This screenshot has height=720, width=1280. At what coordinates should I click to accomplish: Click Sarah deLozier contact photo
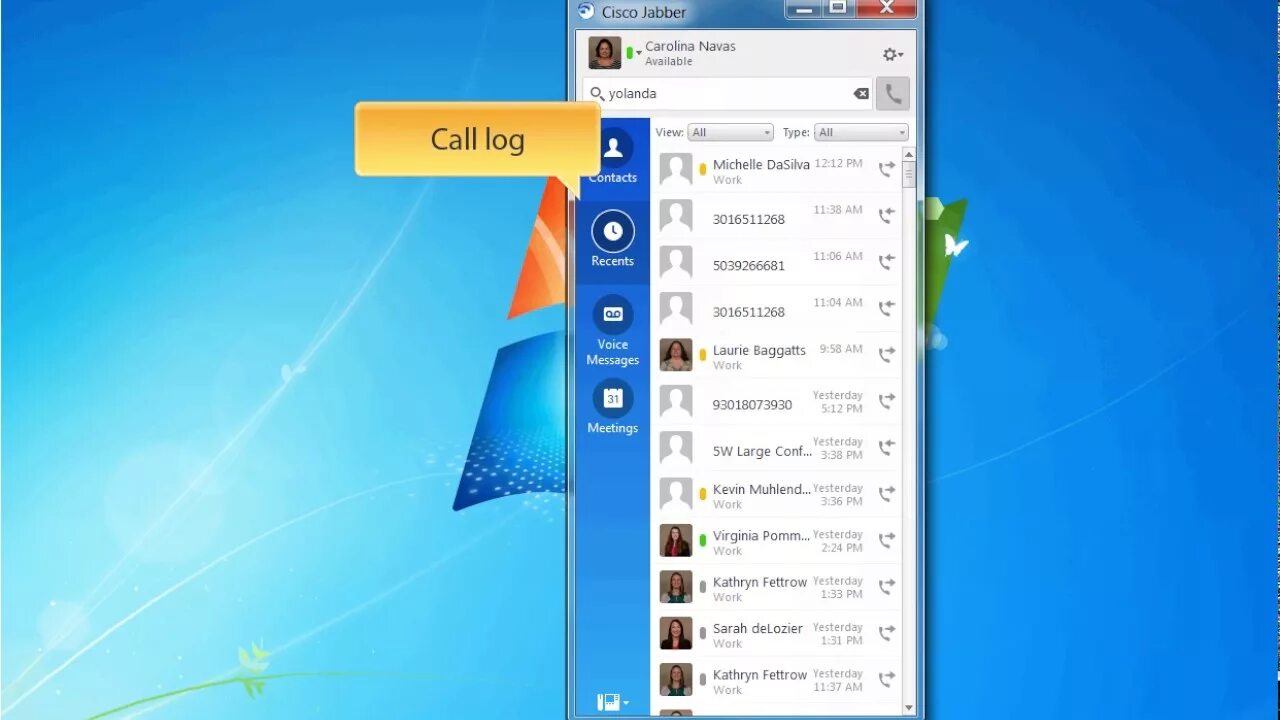pyautogui.click(x=676, y=634)
